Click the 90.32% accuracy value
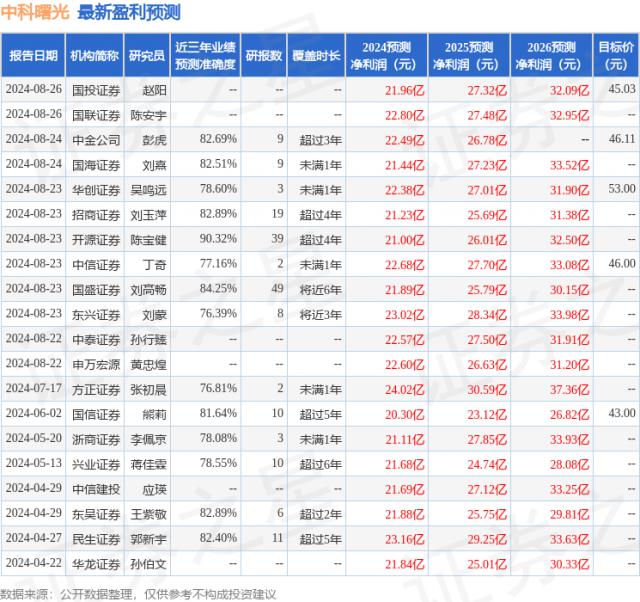Screen dimensions: 640x602 218,239
